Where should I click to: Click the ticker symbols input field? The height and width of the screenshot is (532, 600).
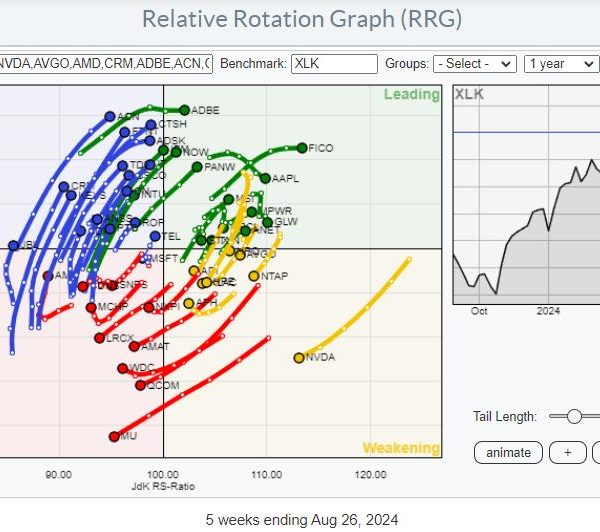[105, 64]
